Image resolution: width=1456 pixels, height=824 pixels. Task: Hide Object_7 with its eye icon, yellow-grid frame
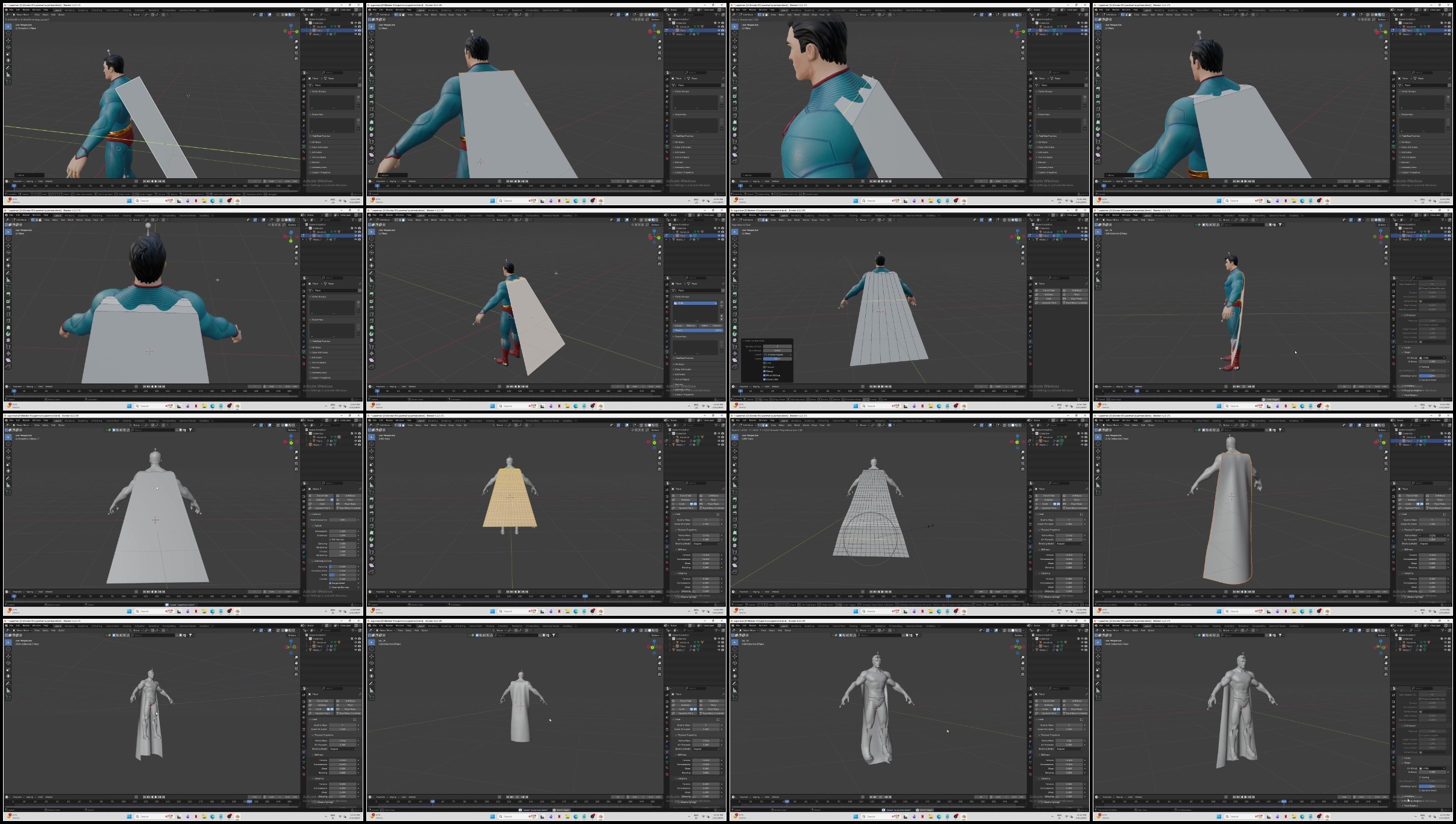point(719,445)
